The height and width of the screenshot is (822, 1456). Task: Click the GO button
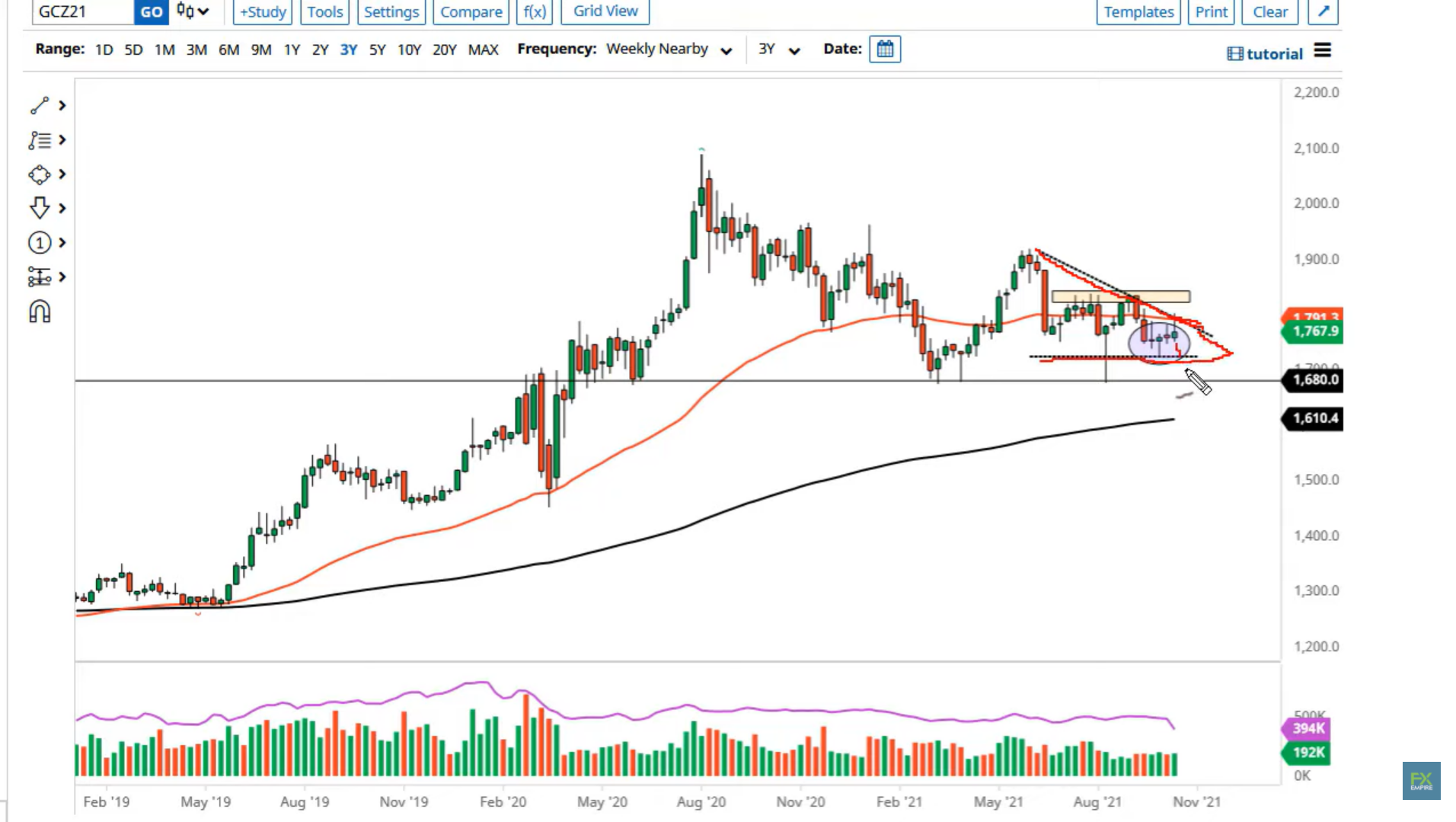(151, 11)
